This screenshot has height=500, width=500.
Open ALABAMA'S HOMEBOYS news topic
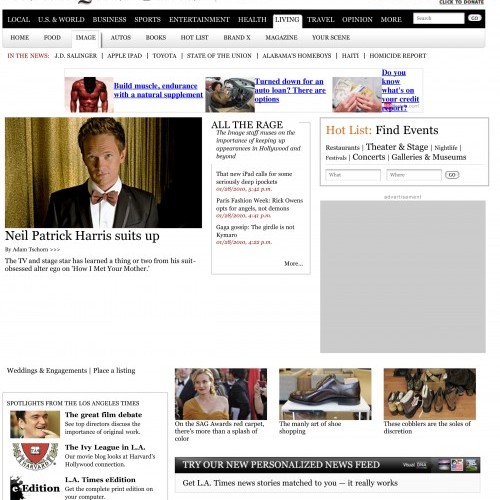coord(297,56)
